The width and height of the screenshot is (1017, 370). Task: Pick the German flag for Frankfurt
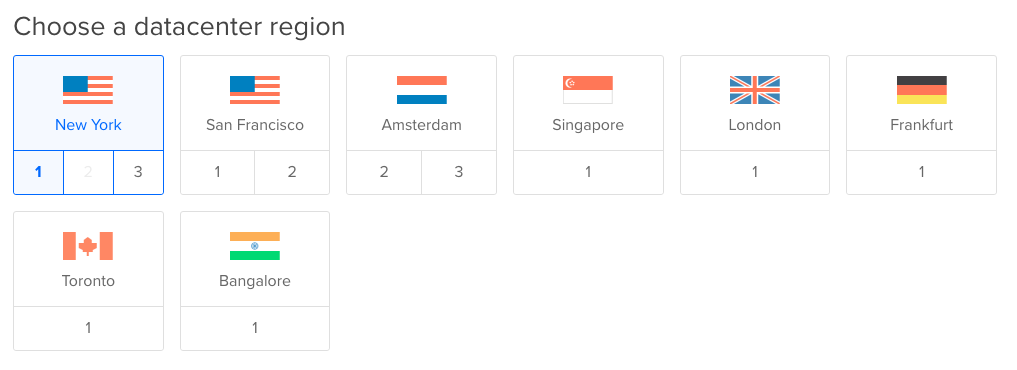[x=922, y=90]
